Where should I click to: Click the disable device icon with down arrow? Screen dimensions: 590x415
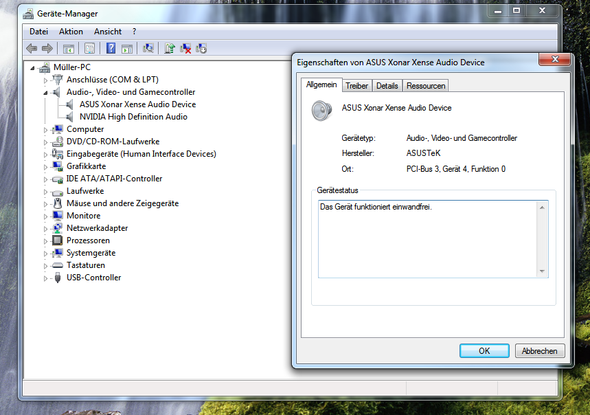[x=201, y=48]
